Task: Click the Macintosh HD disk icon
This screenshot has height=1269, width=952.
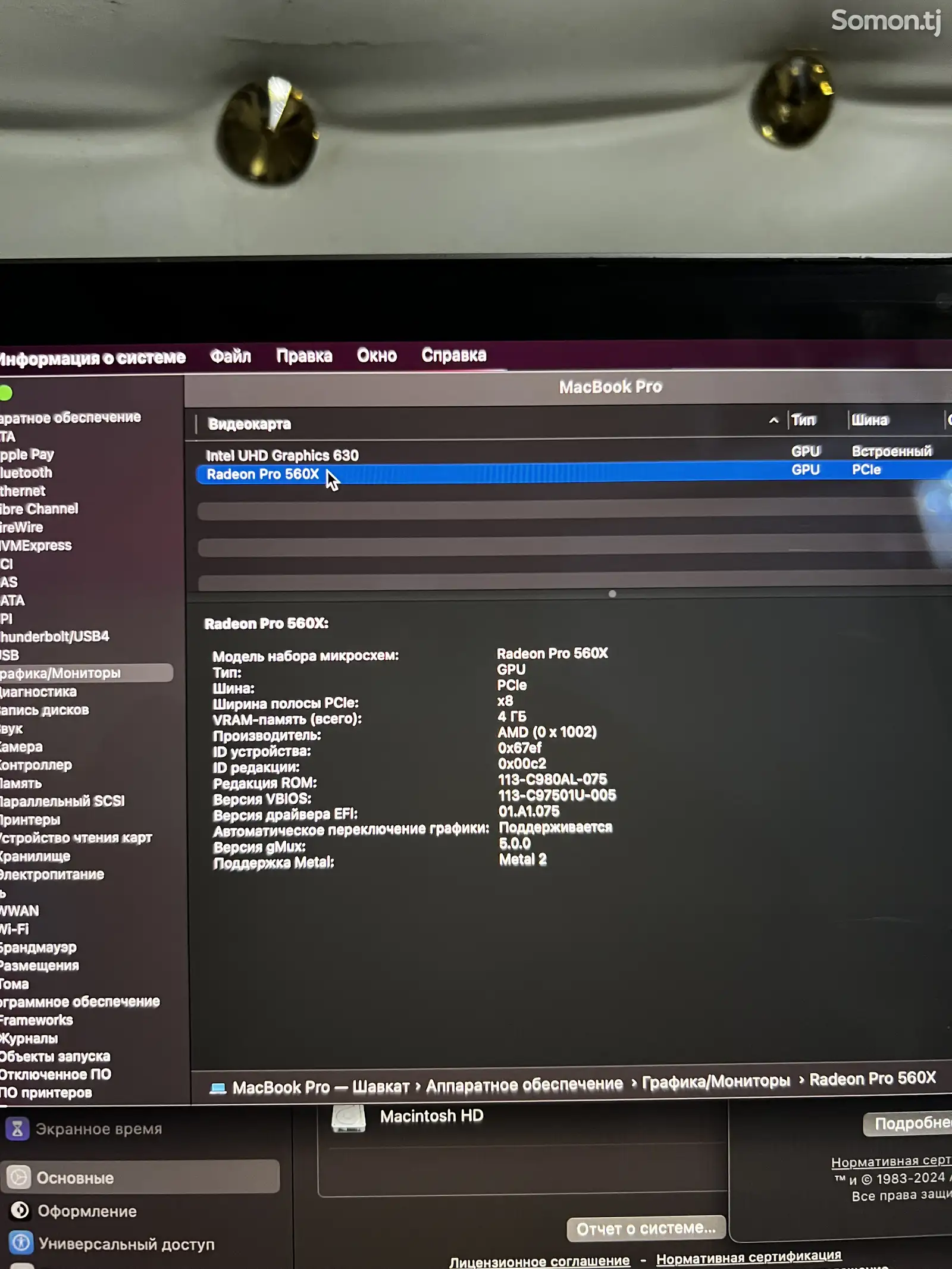Action: click(348, 1118)
